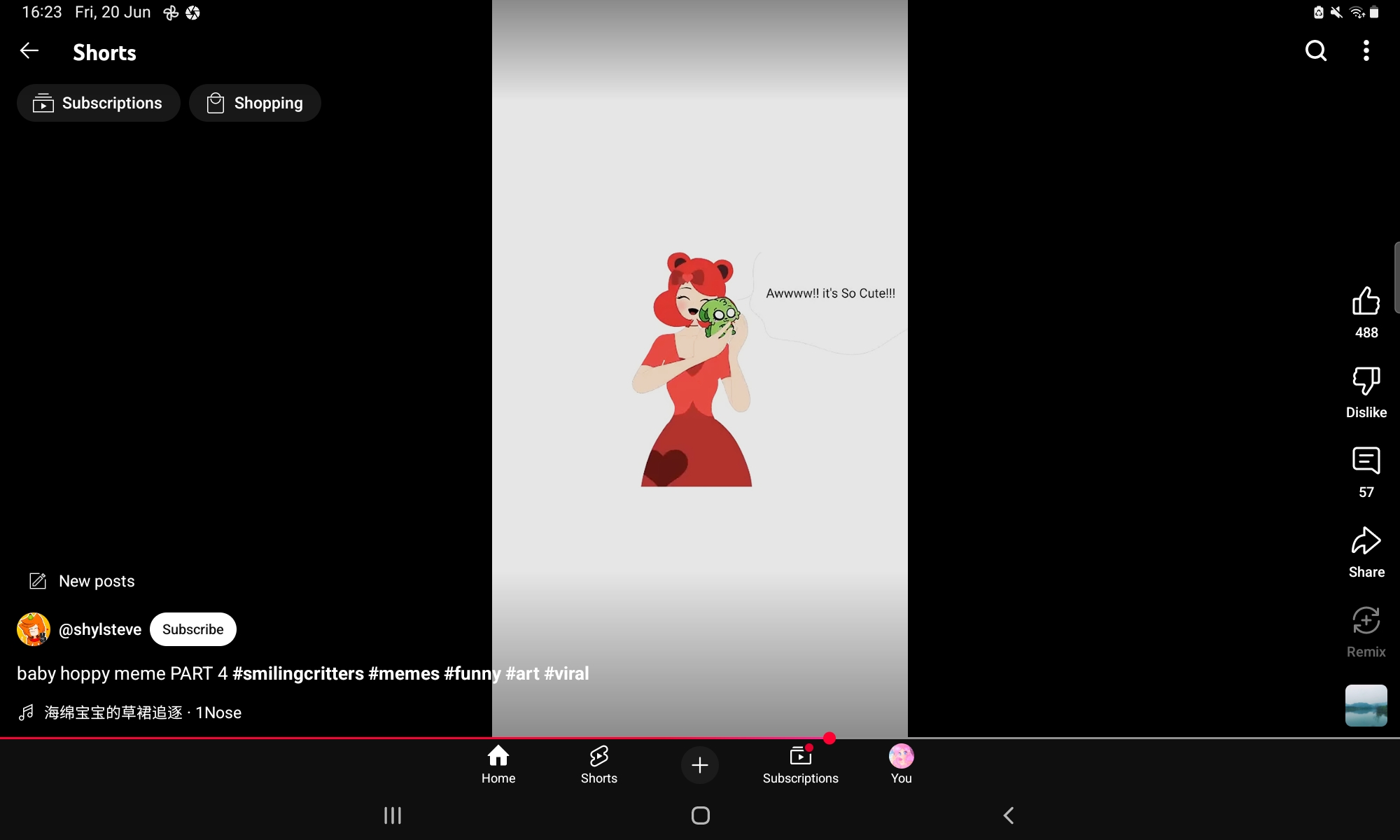
Task: Share this short via the arrow icon
Action: coord(1366,540)
